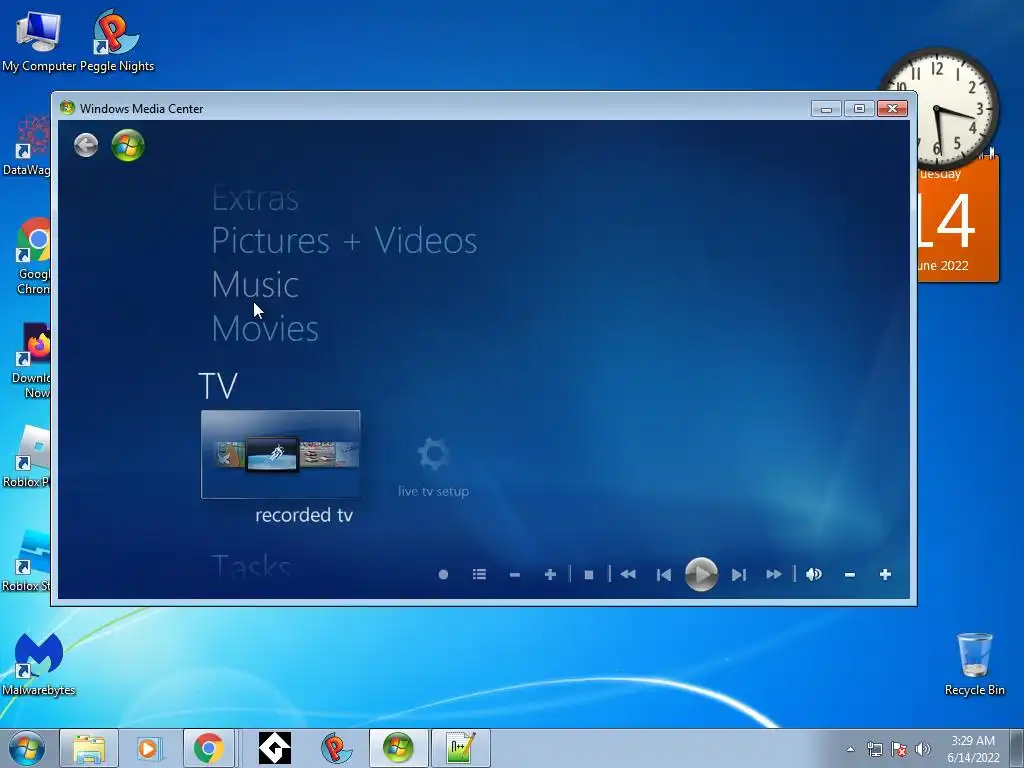
Task: Open the Recycle Bin on desktop
Action: coord(974,664)
